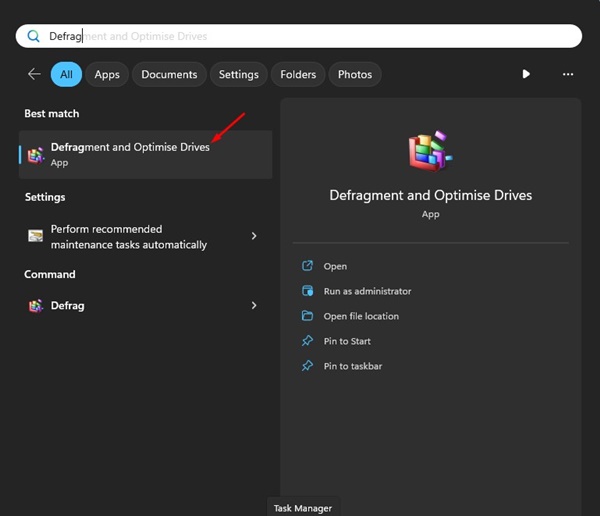Click the Open file location folder icon

[x=307, y=316]
